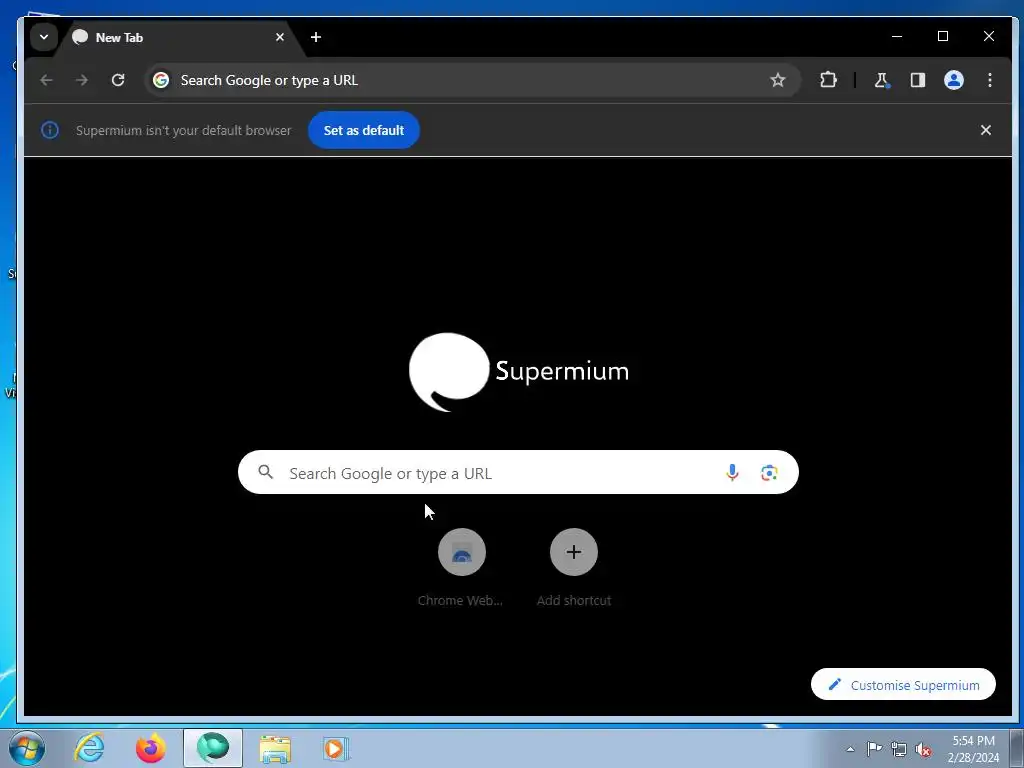Open the Windows Start menu
This screenshot has width=1024, height=768.
(x=26, y=748)
